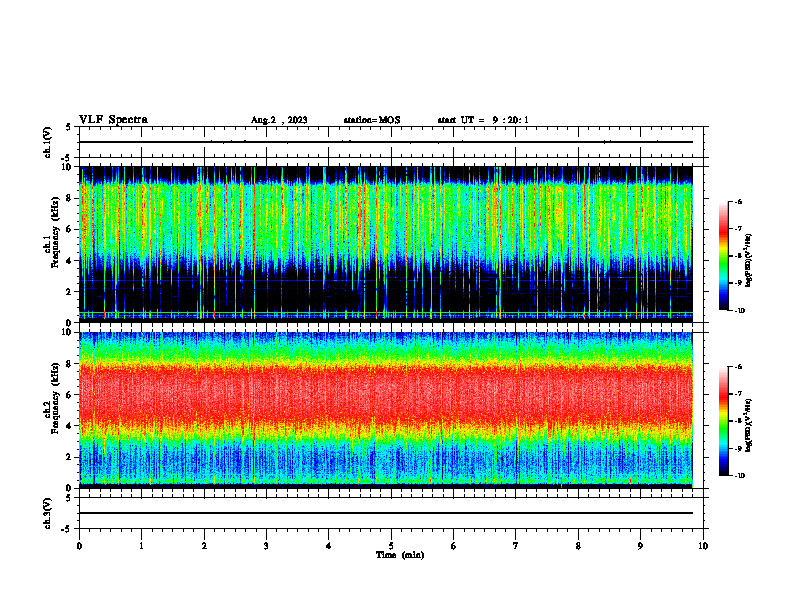The height and width of the screenshot is (612, 792).
Task: Select the "Time (min)" x-axis label
Action: (x=400, y=555)
